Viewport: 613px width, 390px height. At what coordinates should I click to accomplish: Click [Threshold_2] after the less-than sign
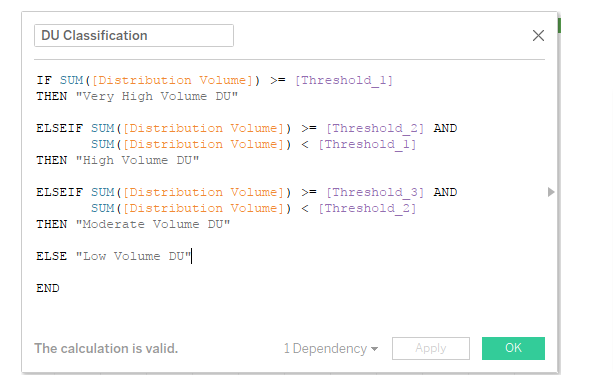367,209
